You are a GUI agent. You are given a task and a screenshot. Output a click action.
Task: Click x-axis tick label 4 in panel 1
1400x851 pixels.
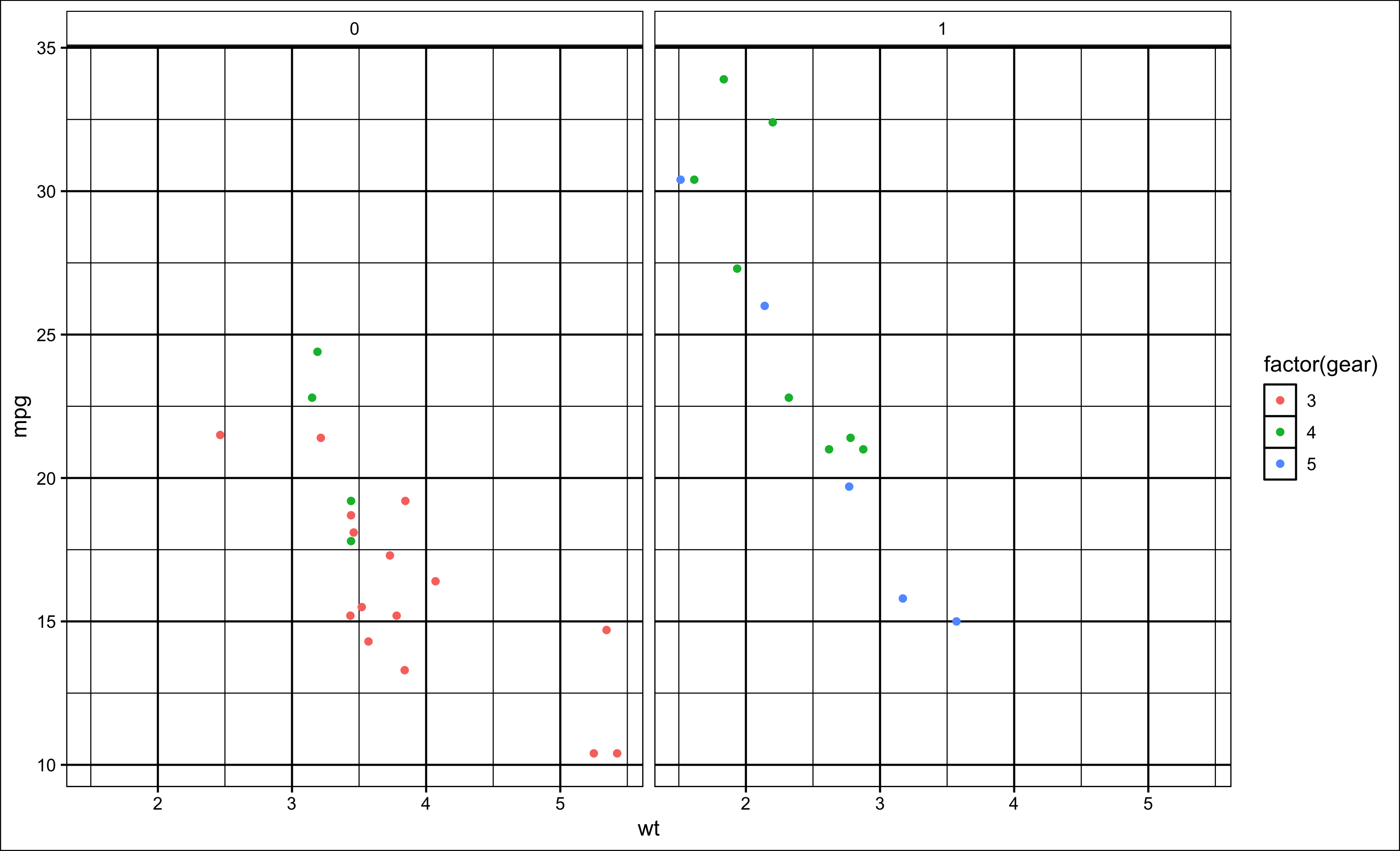[1014, 803]
